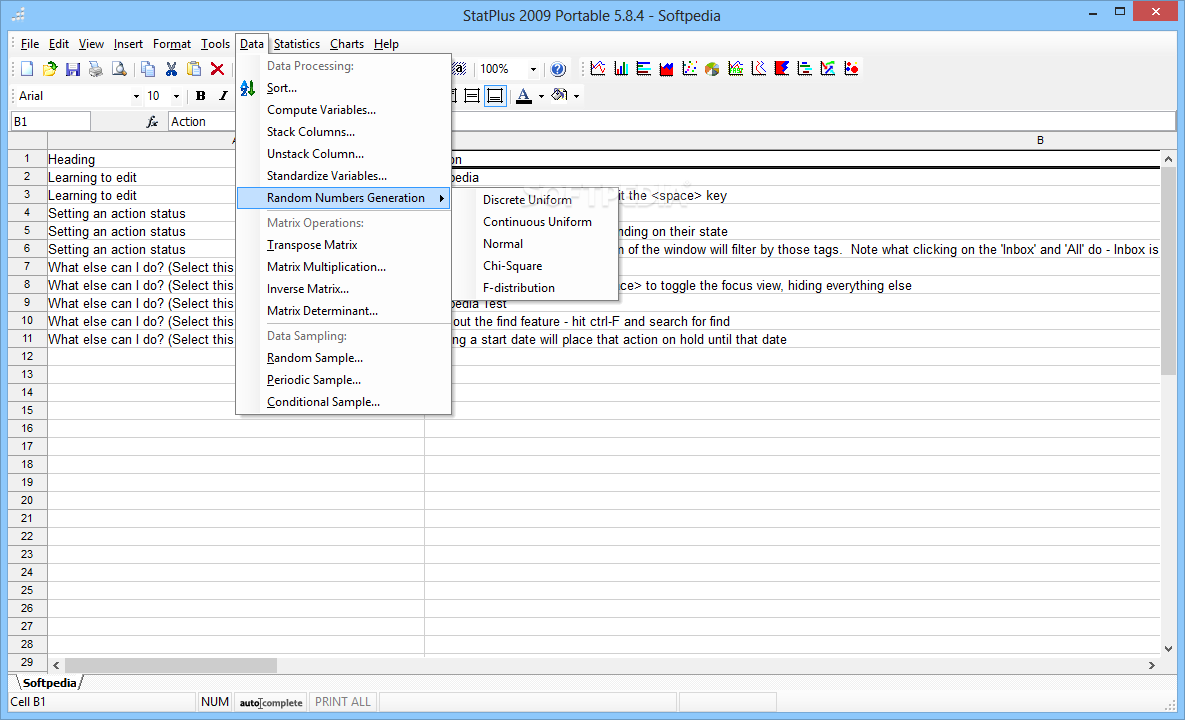Open Help via blue question mark icon

[558, 69]
